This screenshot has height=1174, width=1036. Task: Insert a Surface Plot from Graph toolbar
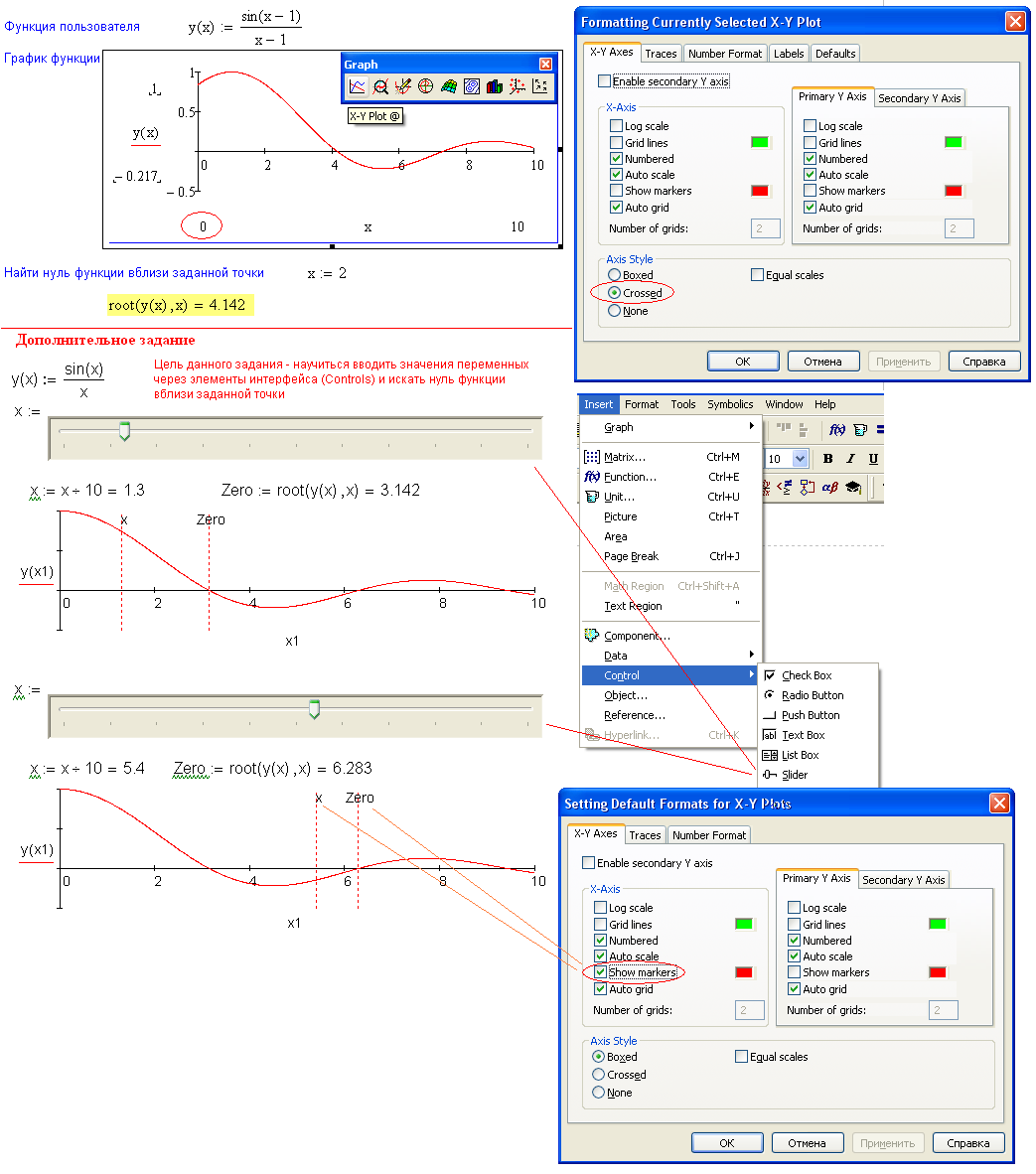tap(448, 86)
